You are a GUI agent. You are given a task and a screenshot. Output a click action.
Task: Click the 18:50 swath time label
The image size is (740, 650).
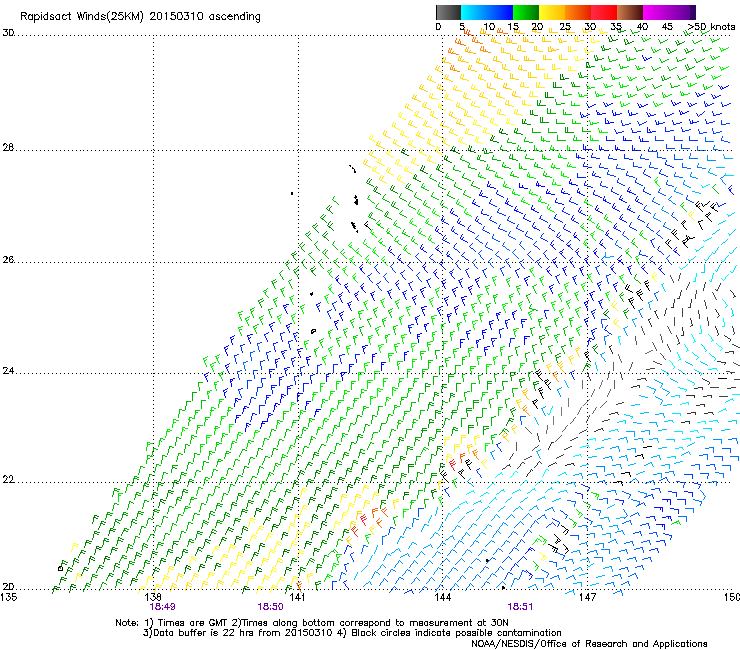pos(270,607)
